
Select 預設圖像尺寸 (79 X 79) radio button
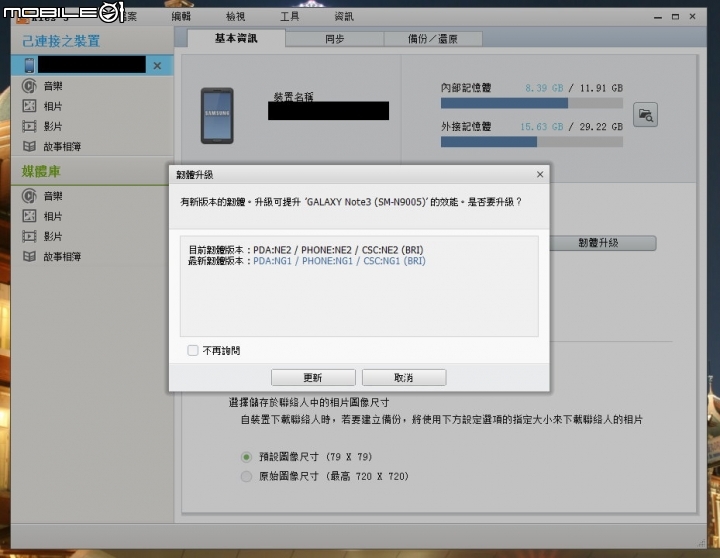coord(246,457)
